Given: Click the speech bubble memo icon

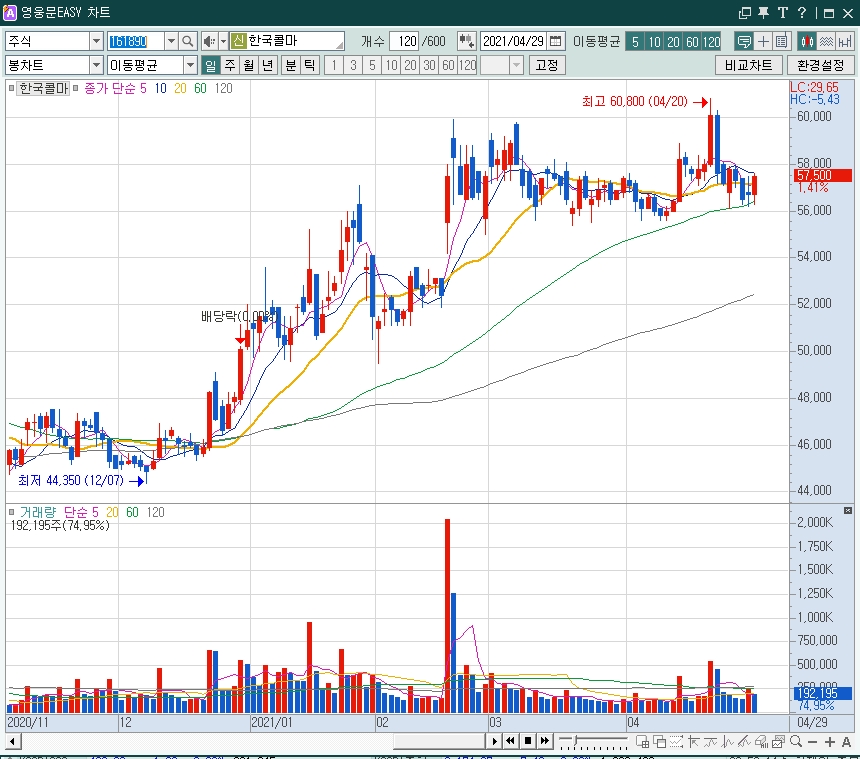Looking at the screenshot, I should tap(744, 42).
